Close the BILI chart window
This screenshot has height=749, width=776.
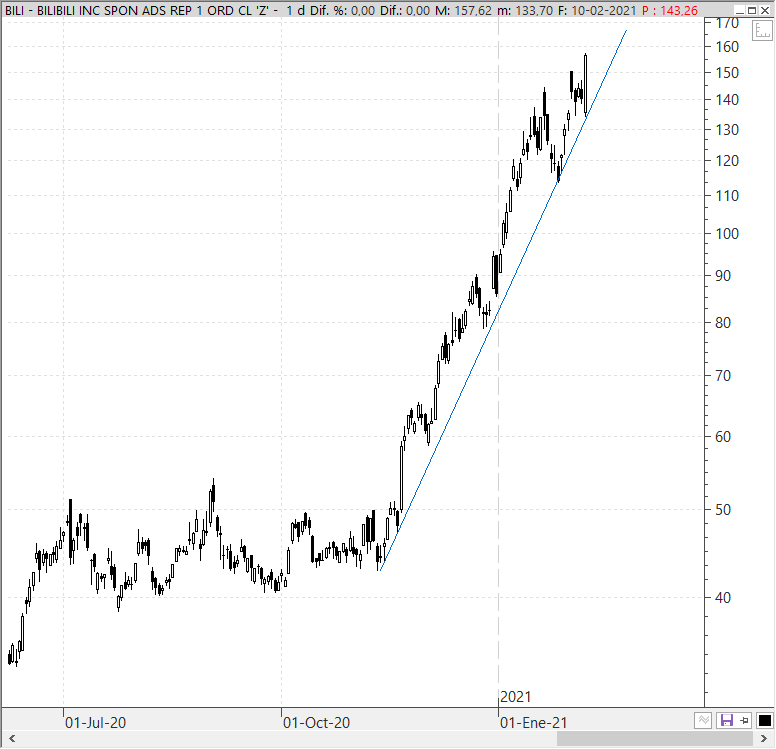[764, 10]
